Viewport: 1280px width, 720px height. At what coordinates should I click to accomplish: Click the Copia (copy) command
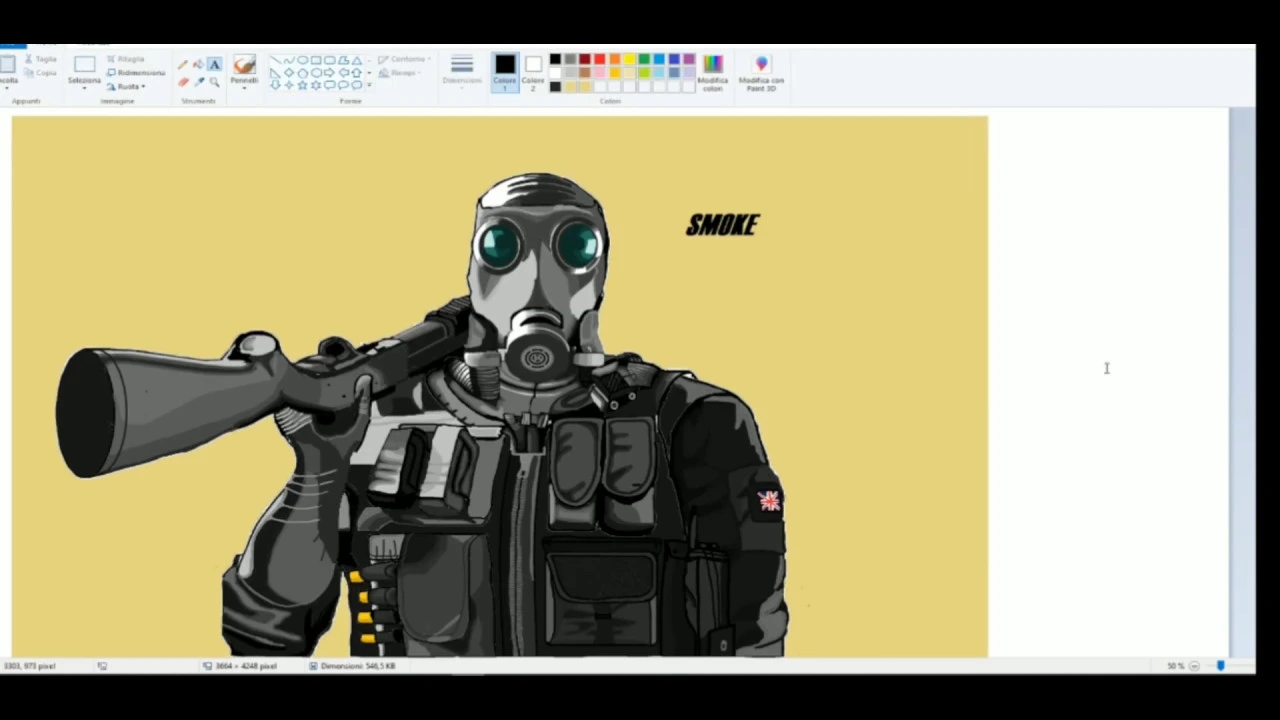(x=39, y=73)
